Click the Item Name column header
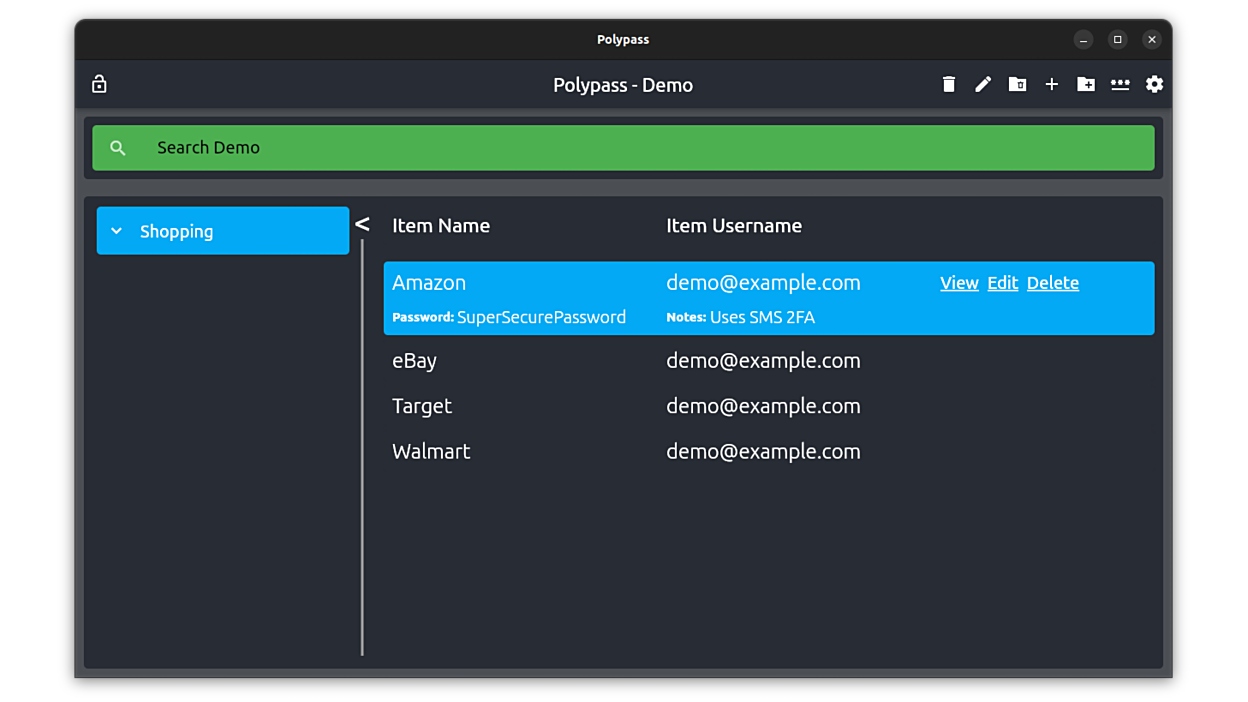This screenshot has height=702, width=1248. pyautogui.click(x=441, y=226)
